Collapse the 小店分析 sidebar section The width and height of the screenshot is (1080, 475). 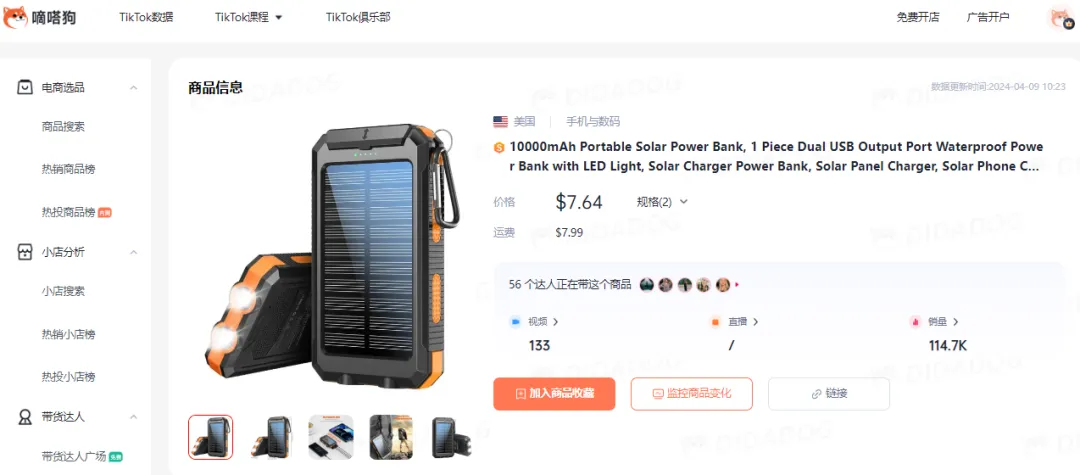coord(134,252)
